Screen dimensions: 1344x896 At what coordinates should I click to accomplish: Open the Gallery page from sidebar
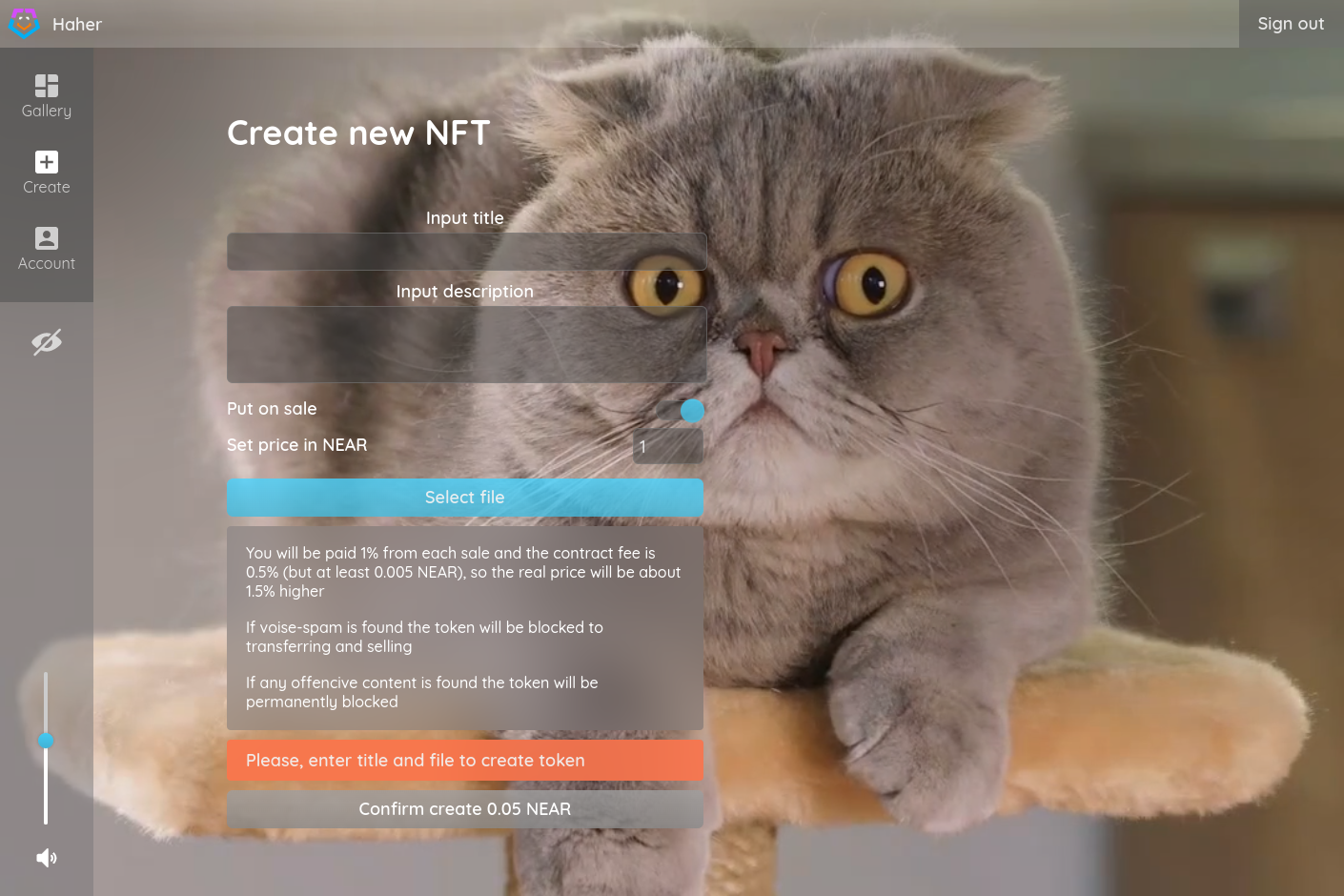47,96
